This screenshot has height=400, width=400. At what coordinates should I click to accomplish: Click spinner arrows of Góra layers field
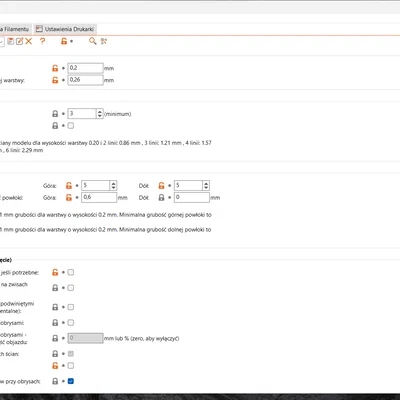[x=113, y=186]
